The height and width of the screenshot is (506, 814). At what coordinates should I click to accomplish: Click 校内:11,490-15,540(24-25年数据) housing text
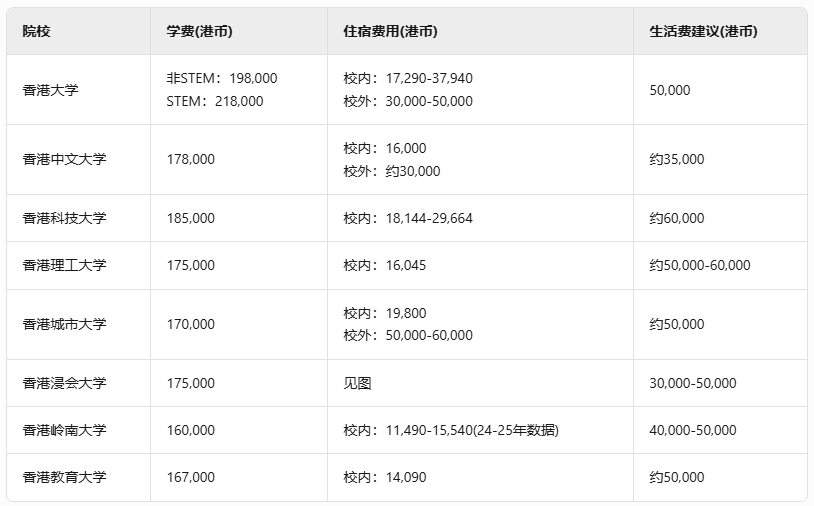451,430
